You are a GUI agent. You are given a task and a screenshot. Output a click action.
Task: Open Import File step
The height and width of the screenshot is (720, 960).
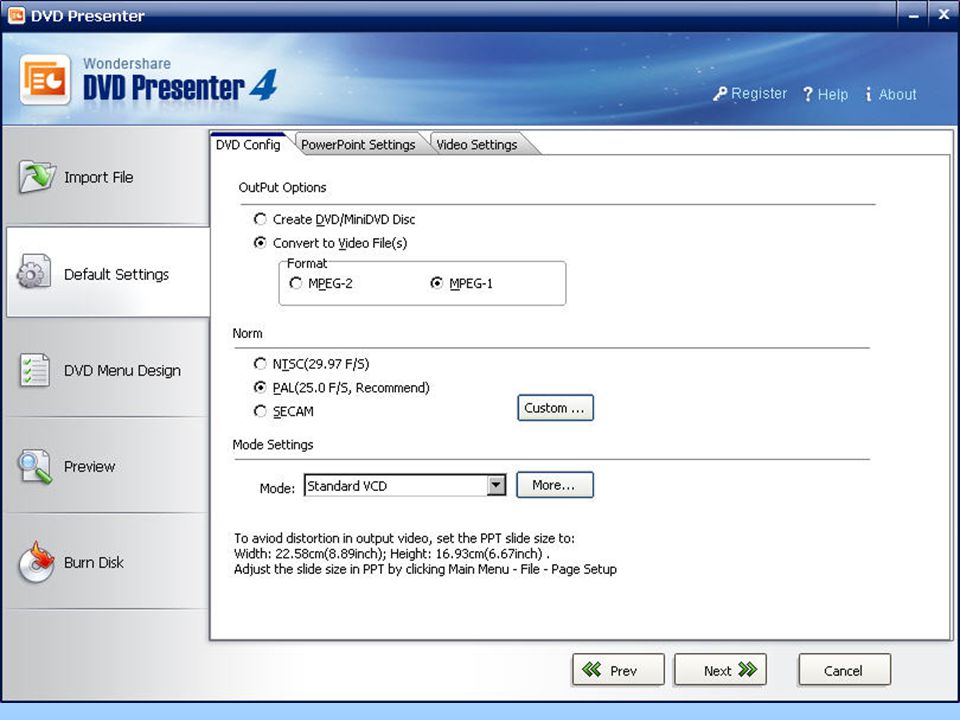[x=107, y=176]
